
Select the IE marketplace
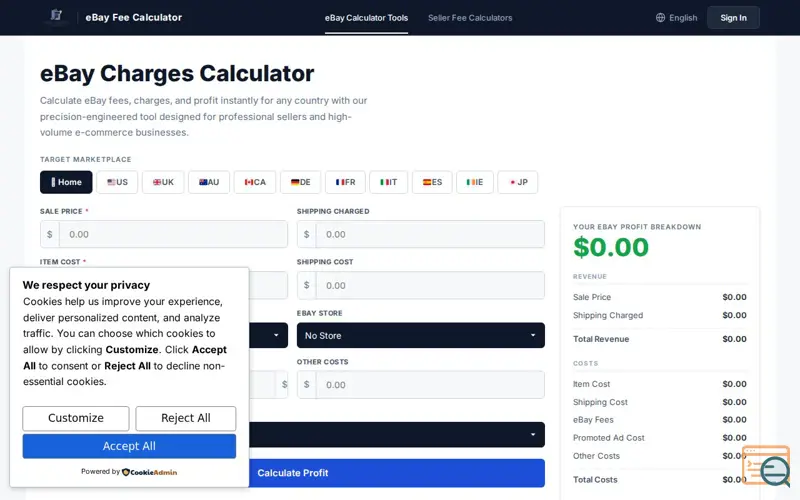point(474,182)
